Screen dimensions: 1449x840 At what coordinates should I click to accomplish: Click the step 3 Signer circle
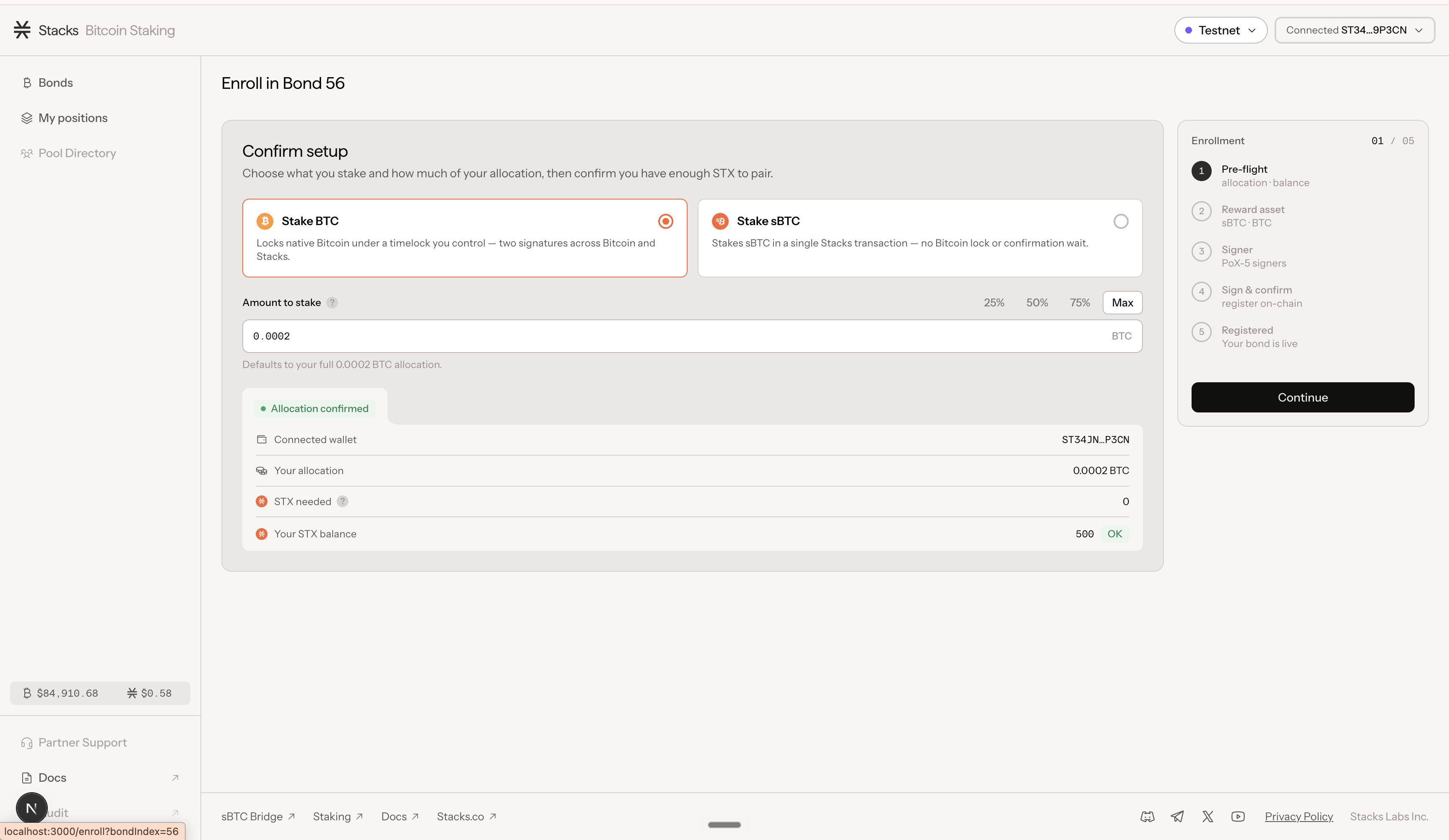1201,251
